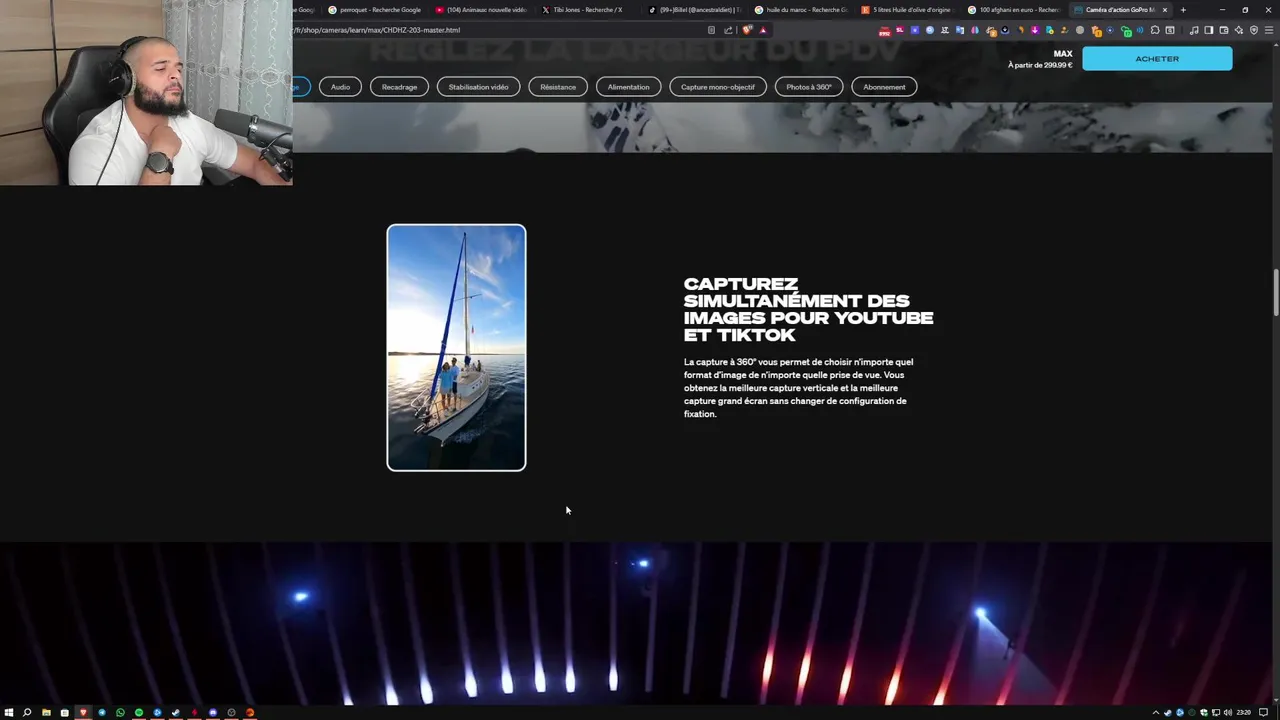Open Windows Start menu
The image size is (1280, 720).
click(9, 713)
